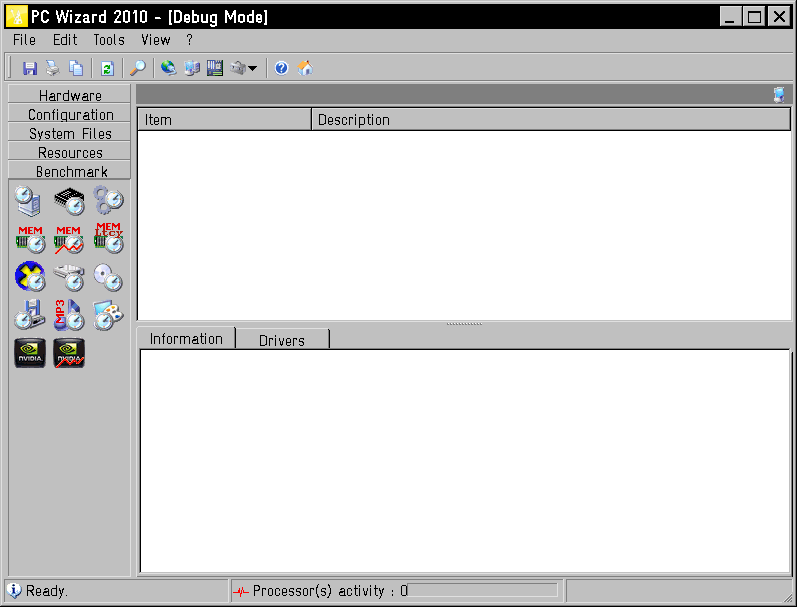Click the green Refresh toolbar icon
797x607 pixels.
pyautogui.click(x=107, y=68)
